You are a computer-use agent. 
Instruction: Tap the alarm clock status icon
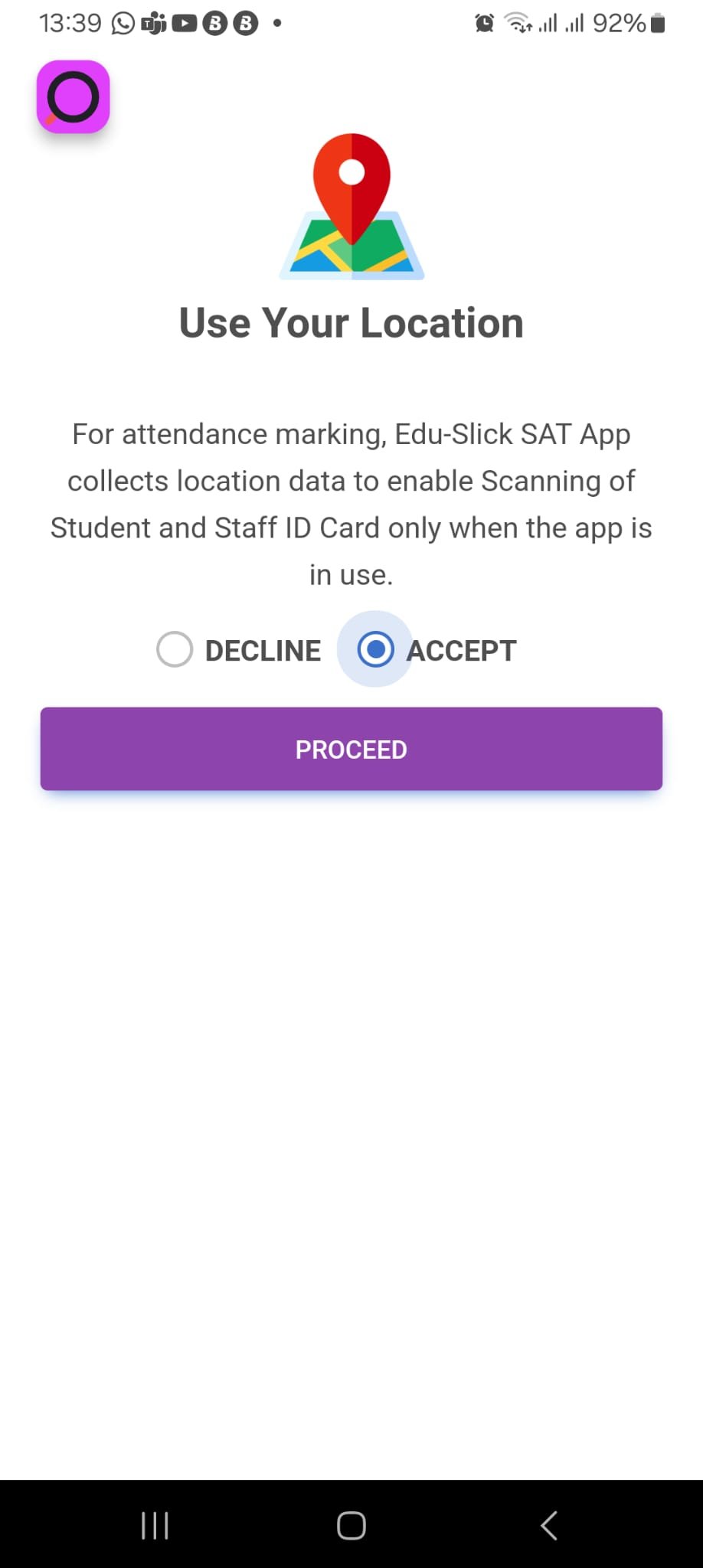(485, 24)
